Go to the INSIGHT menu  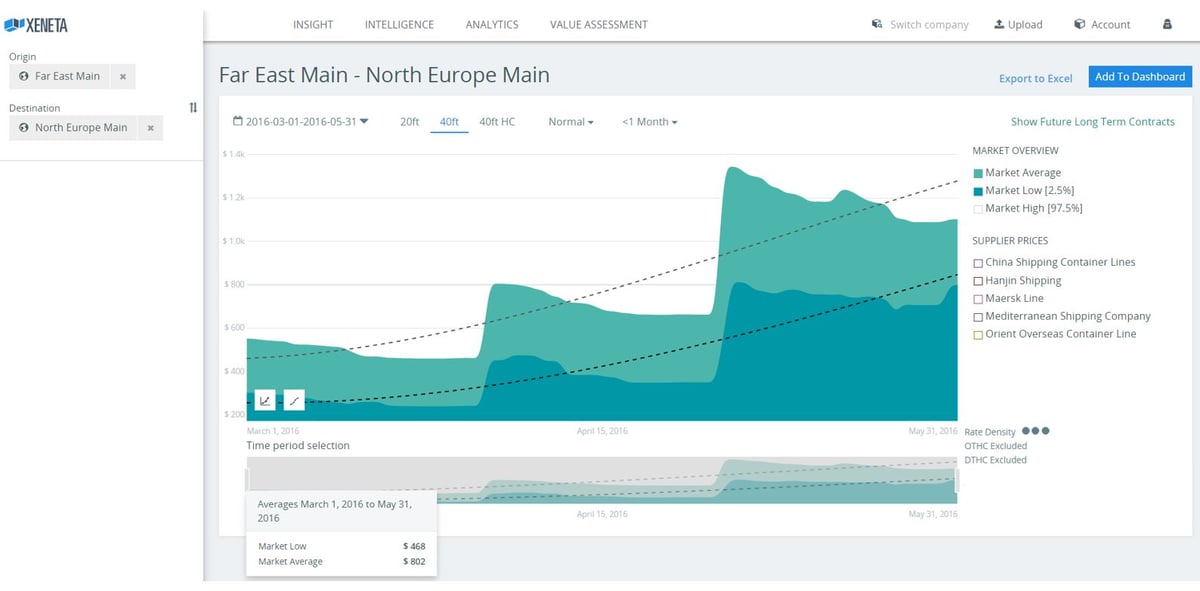[x=313, y=25]
